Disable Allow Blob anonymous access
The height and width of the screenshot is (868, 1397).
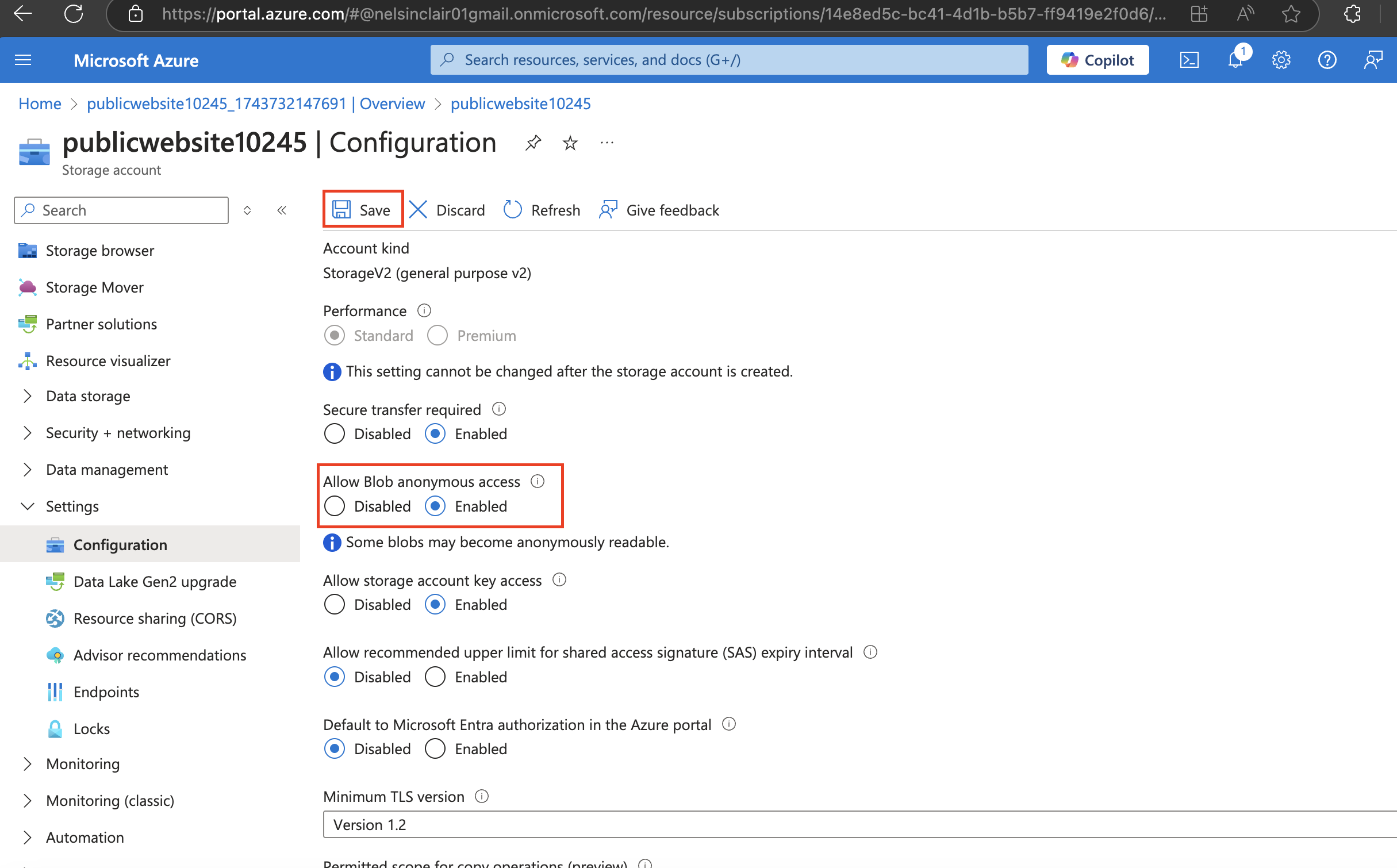335,506
